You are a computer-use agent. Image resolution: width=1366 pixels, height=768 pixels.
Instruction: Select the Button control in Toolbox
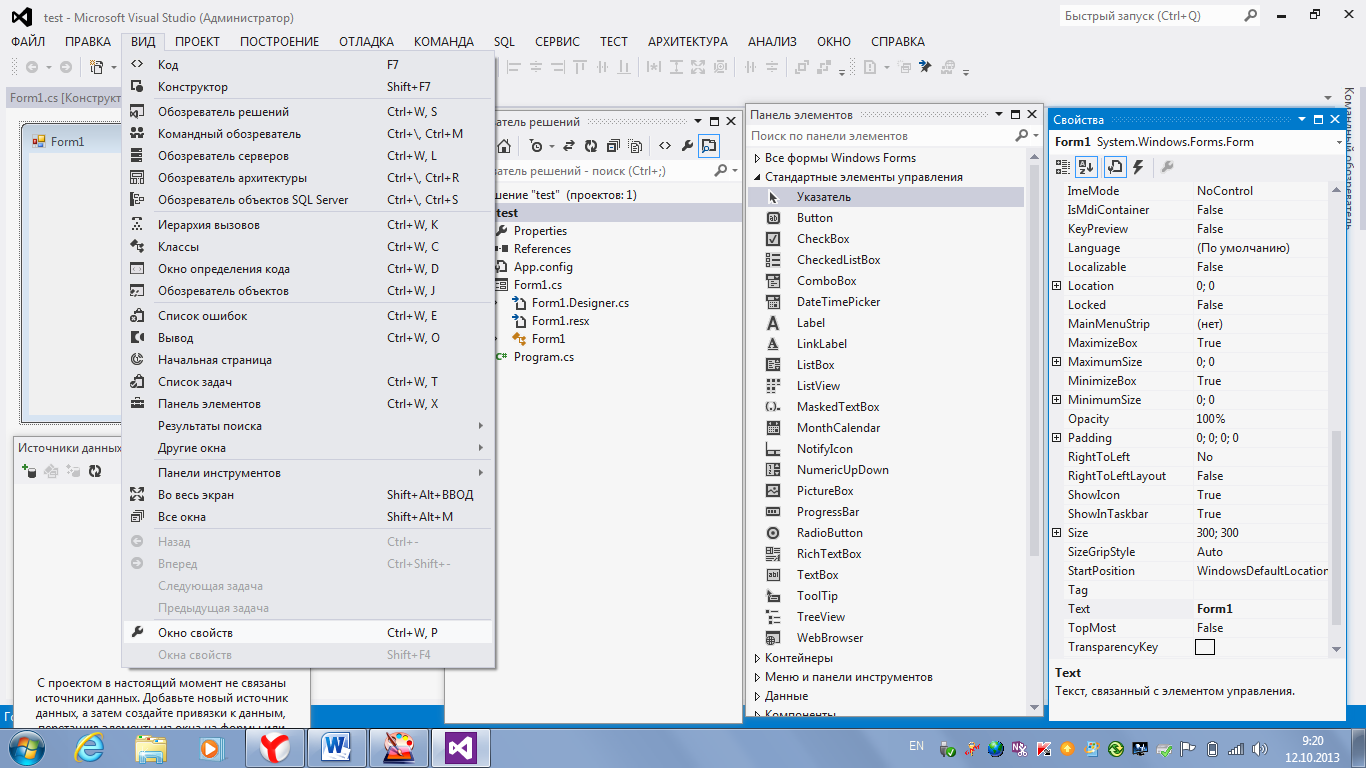click(886, 218)
